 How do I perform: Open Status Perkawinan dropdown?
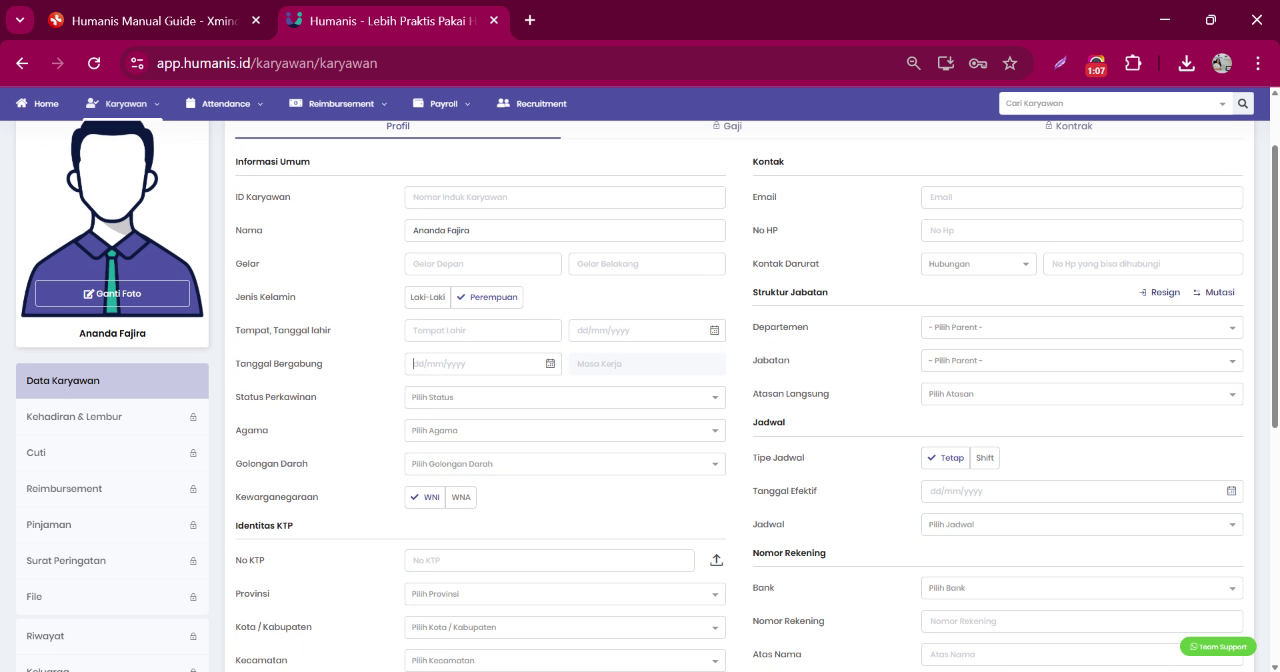565,397
